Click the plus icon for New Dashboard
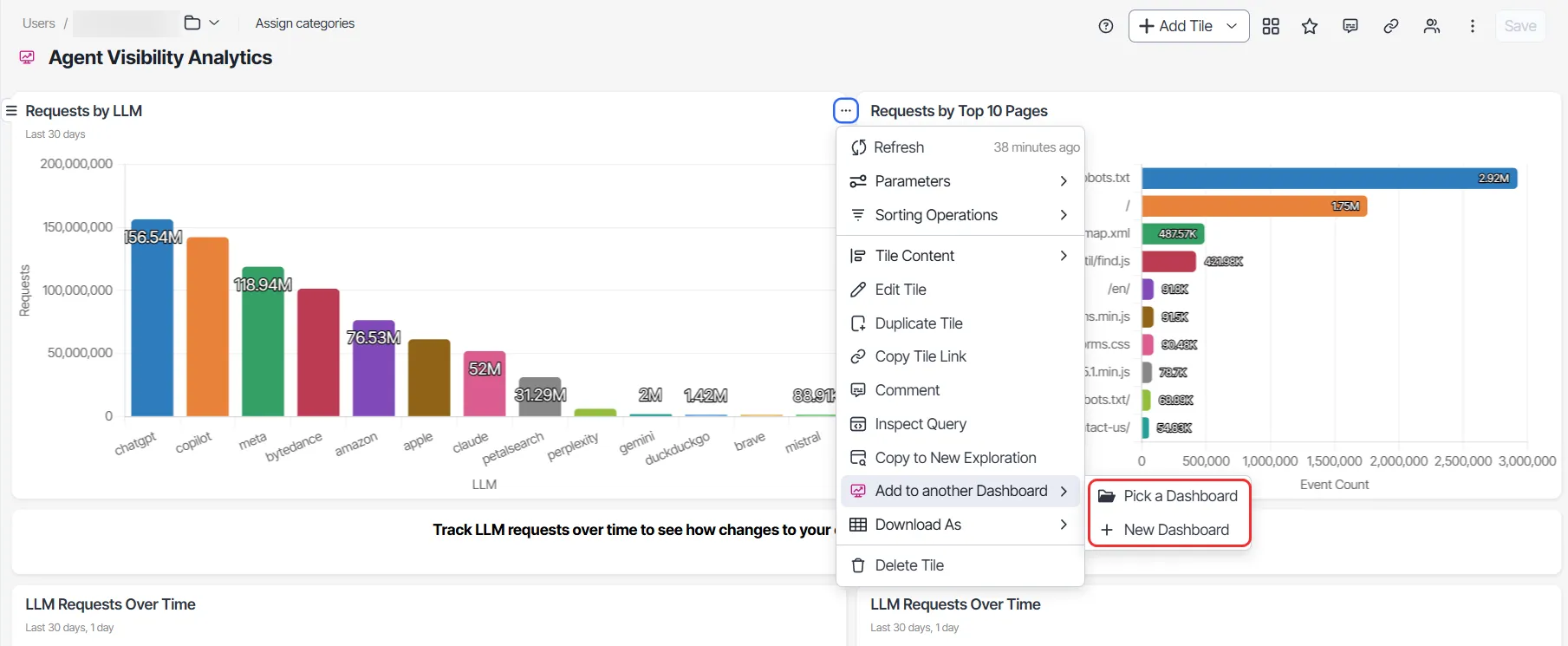The width and height of the screenshot is (1568, 646). [1107, 530]
